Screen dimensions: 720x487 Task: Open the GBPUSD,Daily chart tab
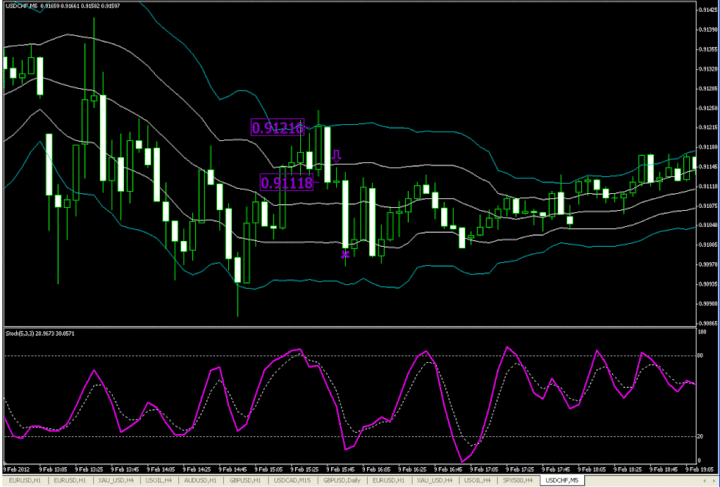[x=342, y=480]
